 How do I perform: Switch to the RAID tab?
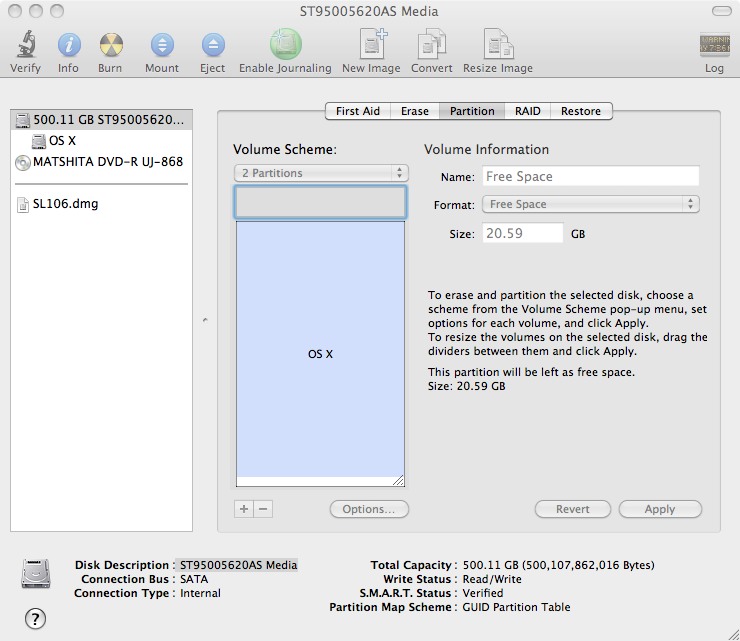point(528,111)
